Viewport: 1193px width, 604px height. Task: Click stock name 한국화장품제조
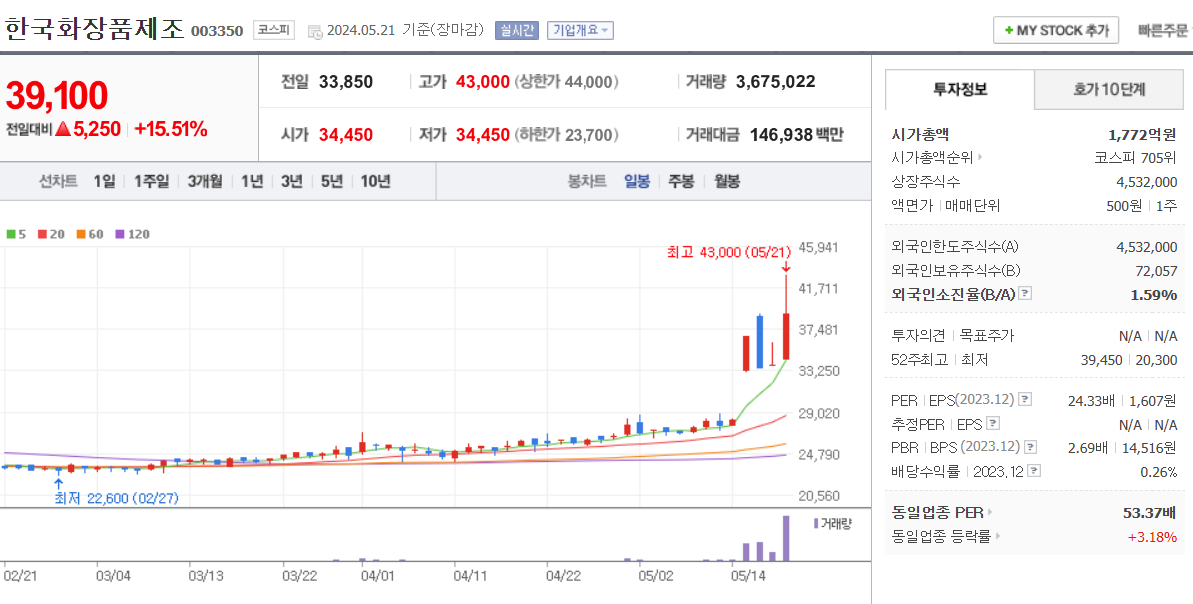tap(95, 29)
